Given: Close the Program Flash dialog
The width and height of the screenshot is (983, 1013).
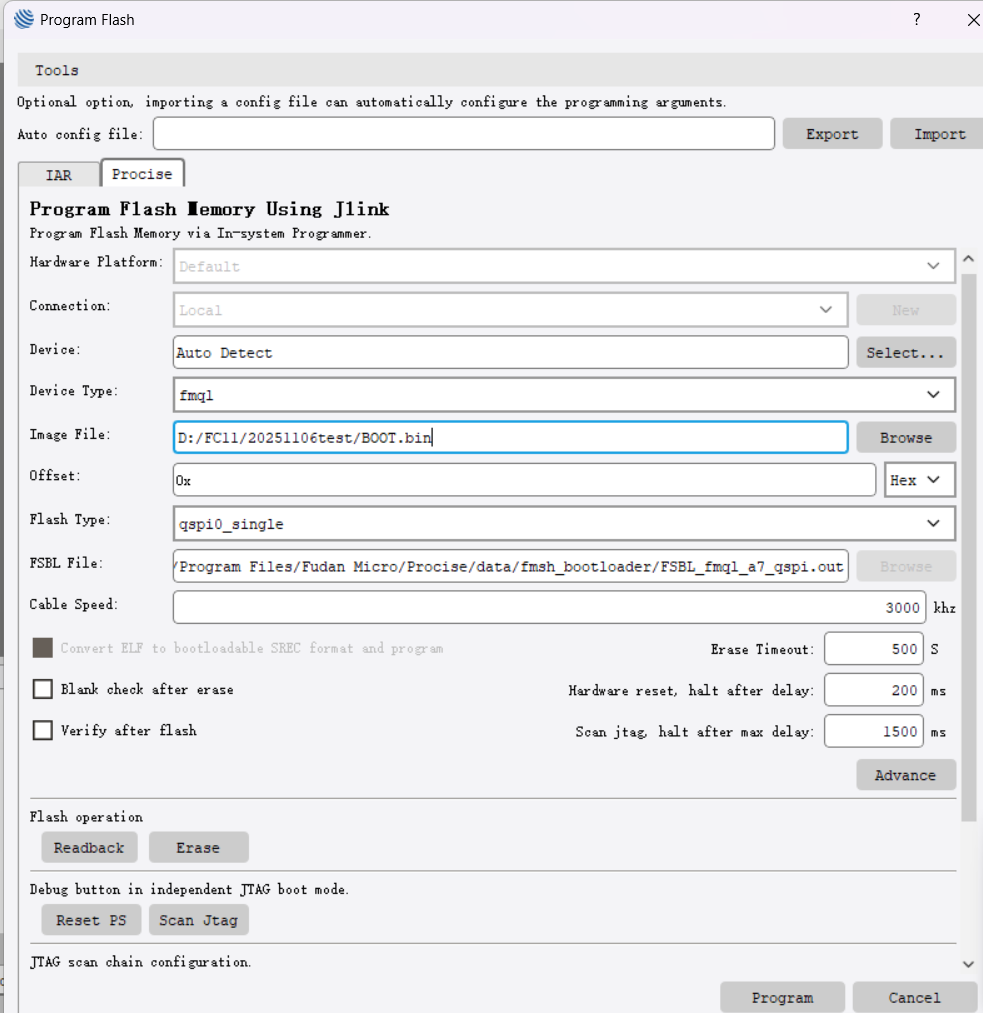Looking at the screenshot, I should coord(973,20).
